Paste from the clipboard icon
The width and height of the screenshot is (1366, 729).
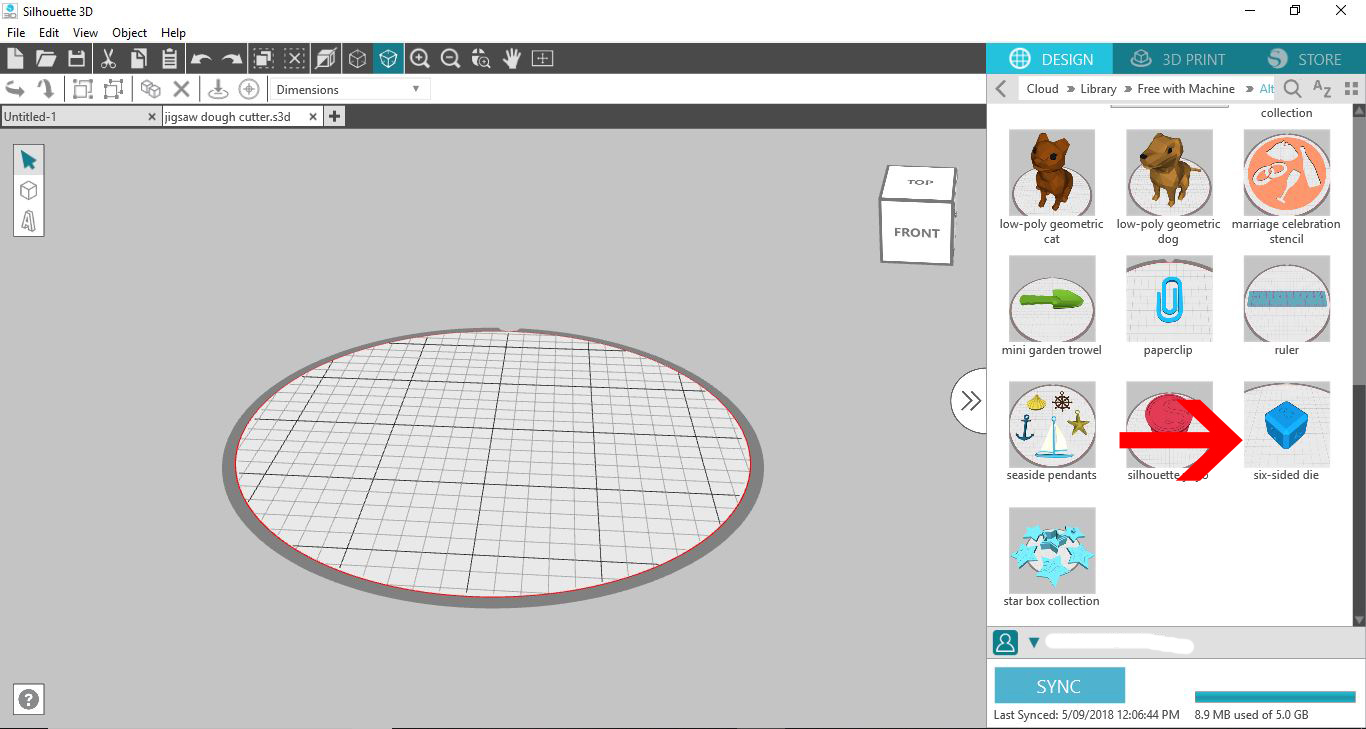[169, 59]
